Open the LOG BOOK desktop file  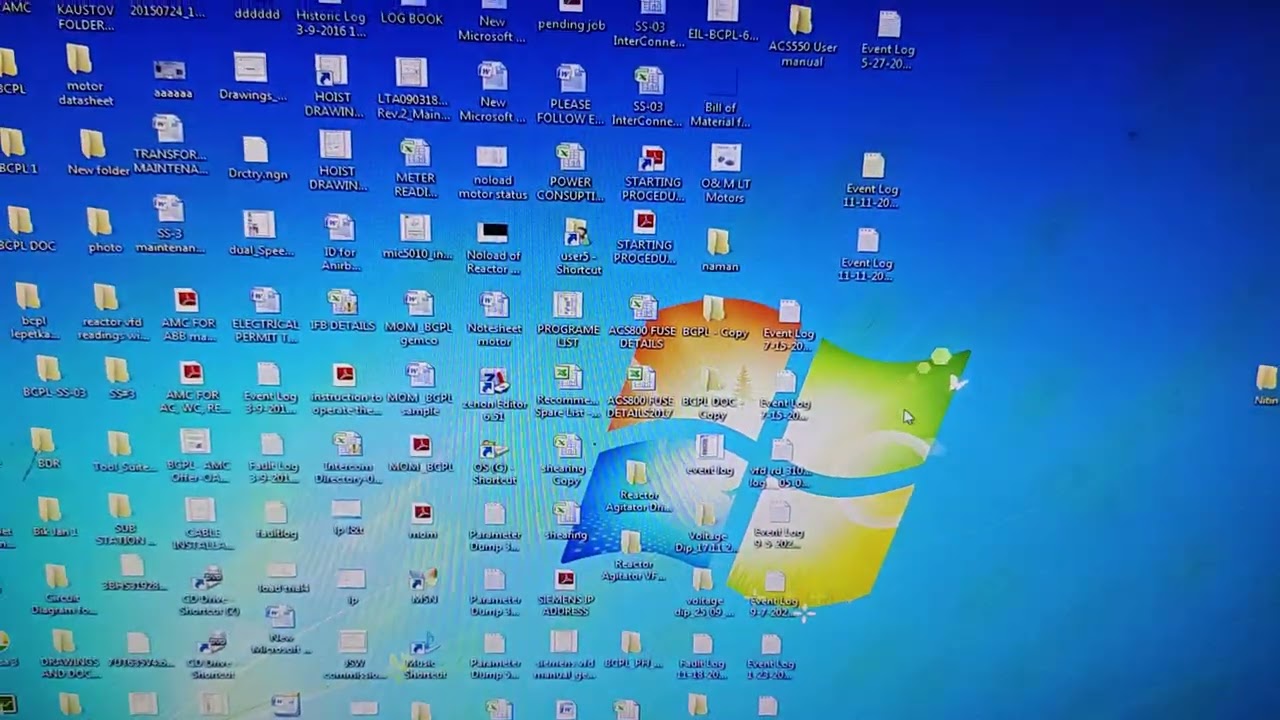411,14
